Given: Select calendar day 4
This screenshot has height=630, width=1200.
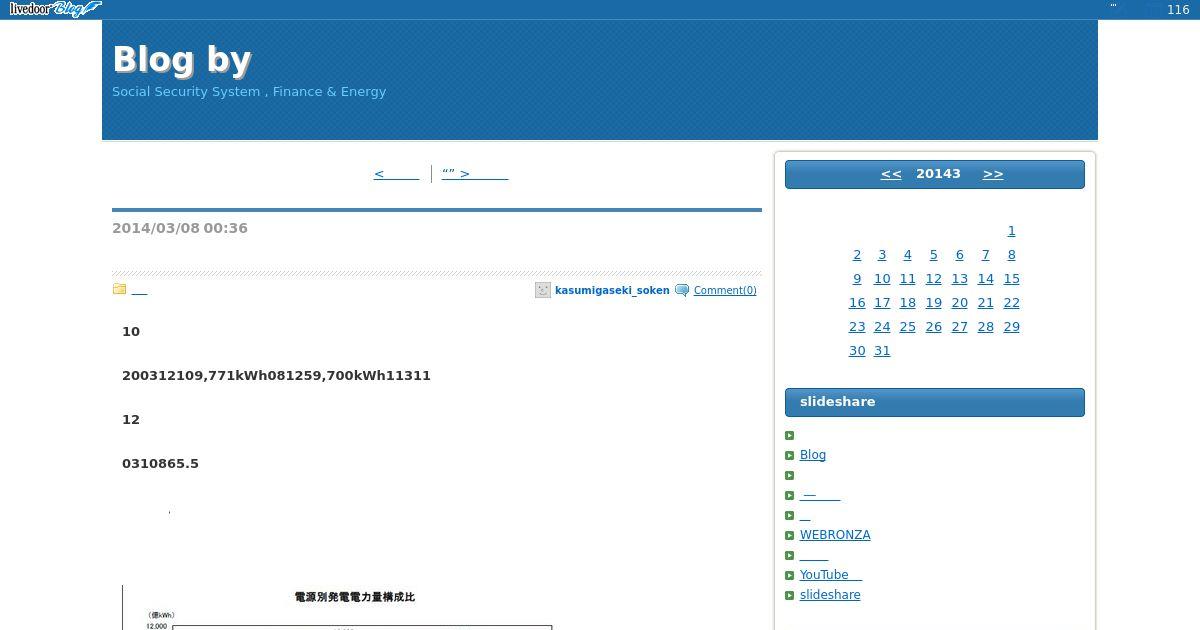Looking at the screenshot, I should [907, 255].
